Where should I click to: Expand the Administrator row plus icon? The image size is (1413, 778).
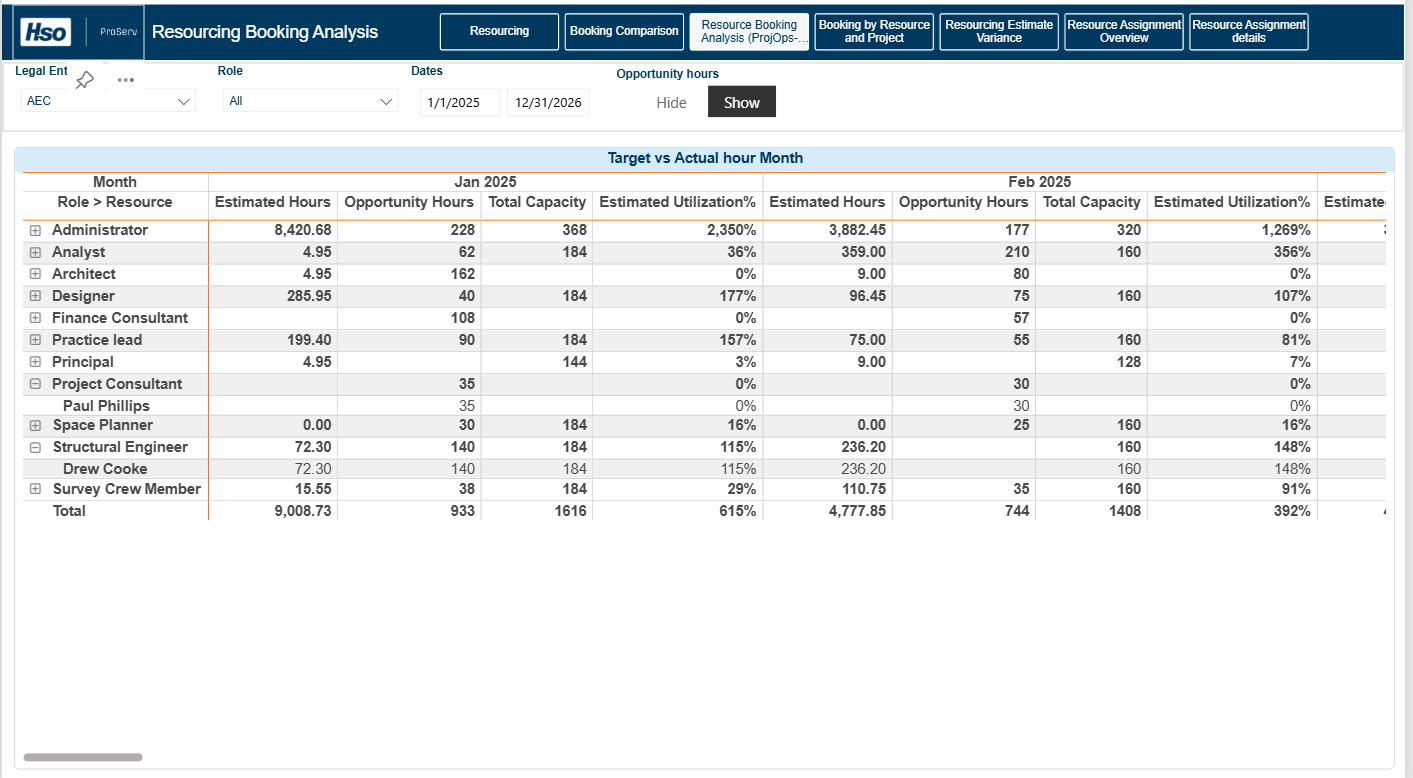pyautogui.click(x=35, y=230)
